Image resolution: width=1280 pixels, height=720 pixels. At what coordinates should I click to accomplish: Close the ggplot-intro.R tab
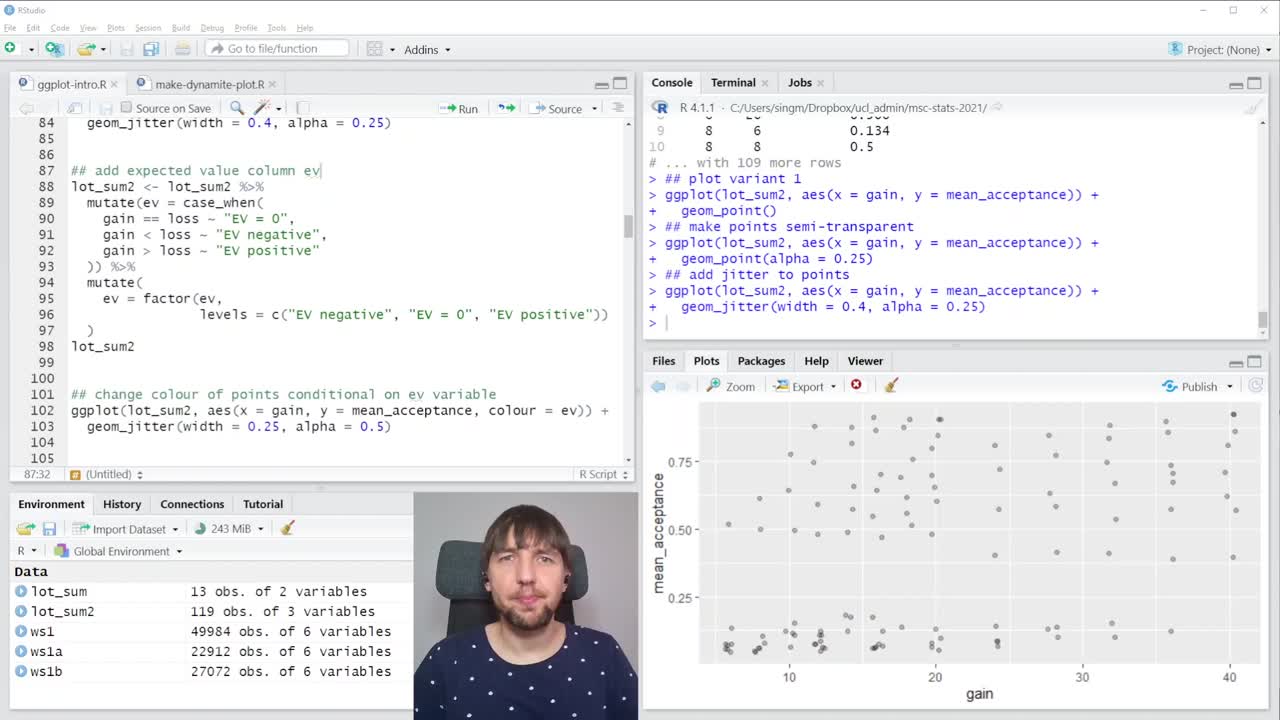click(115, 84)
